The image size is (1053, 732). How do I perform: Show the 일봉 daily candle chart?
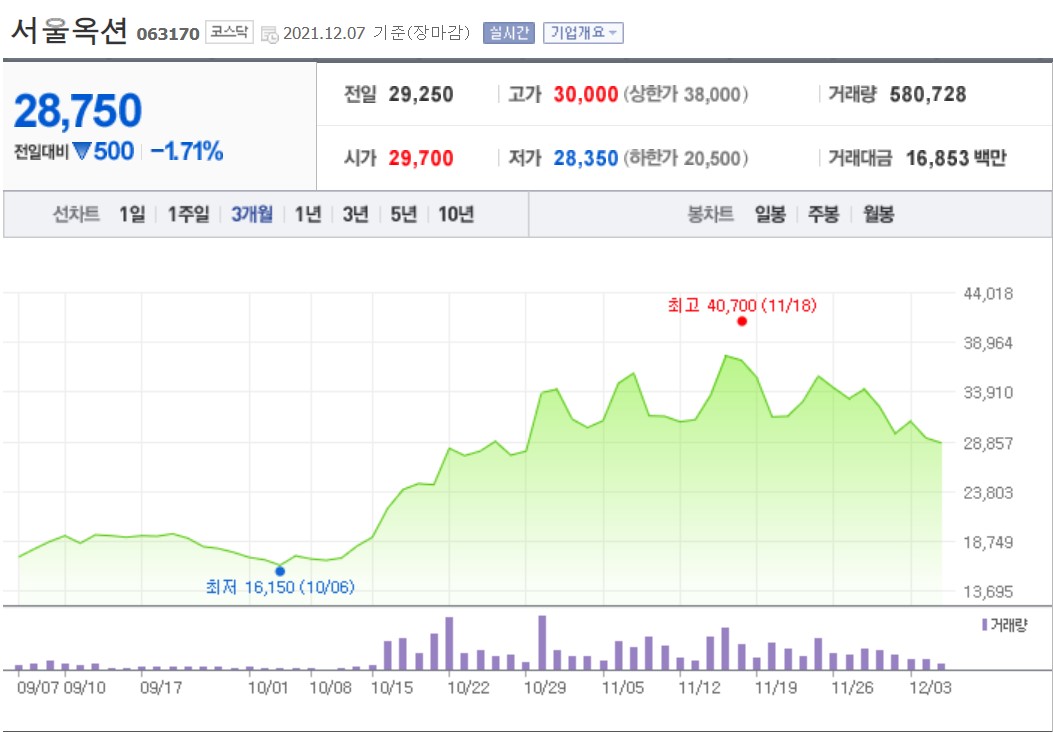(x=770, y=214)
